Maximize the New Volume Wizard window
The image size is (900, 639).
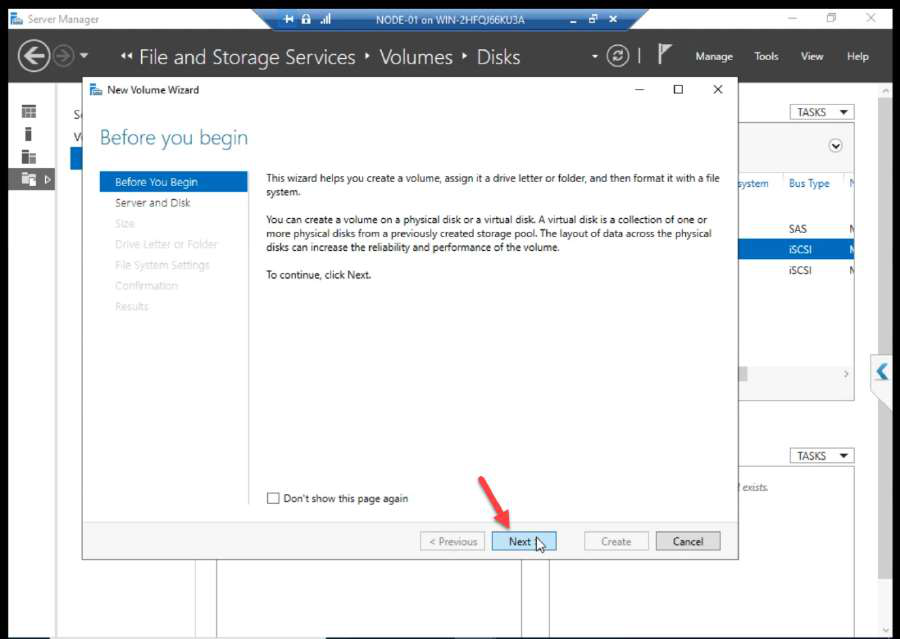point(678,90)
